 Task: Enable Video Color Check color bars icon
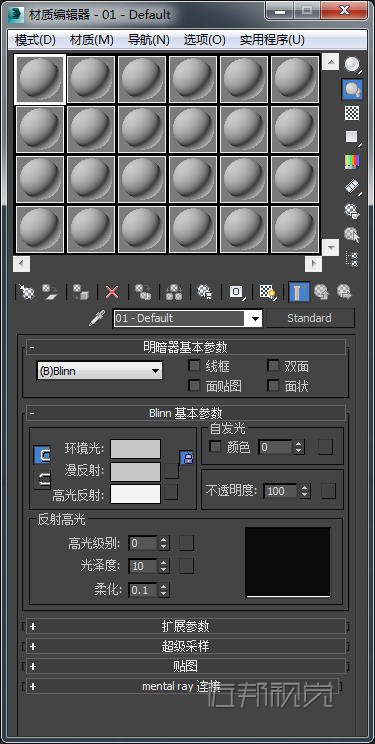click(352, 162)
